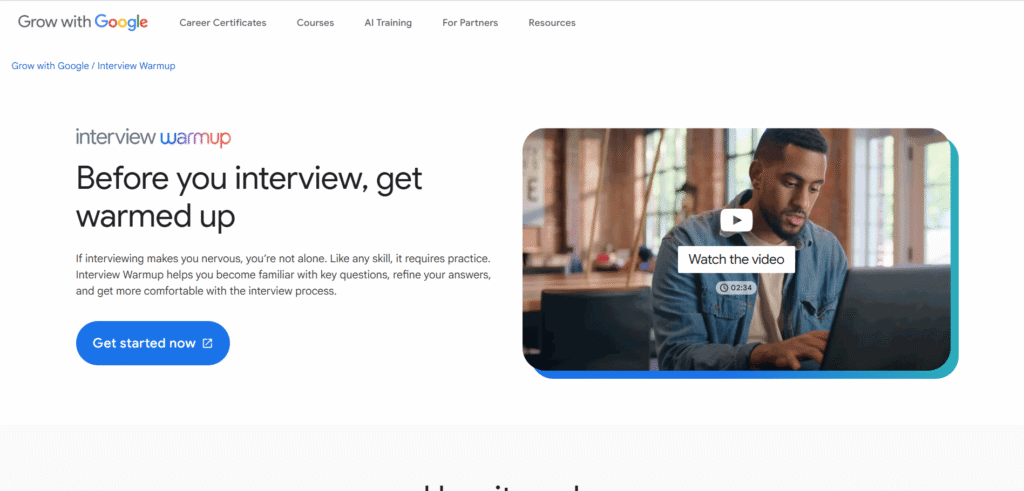Click the Before you interview headline
This screenshot has width=1024, height=491.
point(249,196)
